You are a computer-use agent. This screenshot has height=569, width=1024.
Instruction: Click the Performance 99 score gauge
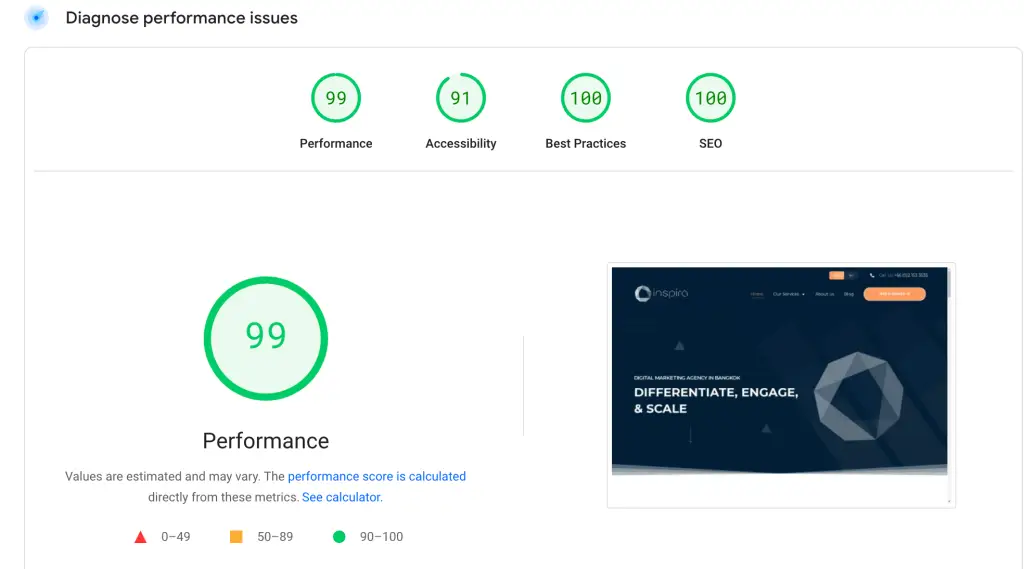[335, 98]
